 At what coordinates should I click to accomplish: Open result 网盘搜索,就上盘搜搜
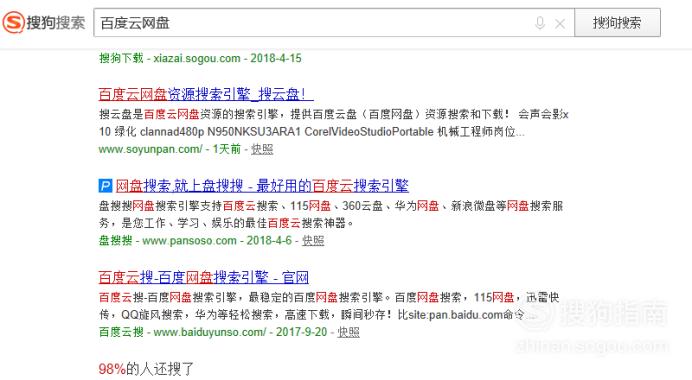point(262,186)
